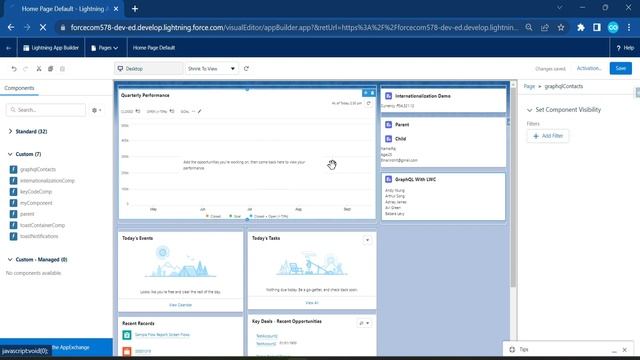Click the copy icon in builder toolbar
Screen dimensions: 640x360
pyautogui.click(x=51, y=69)
